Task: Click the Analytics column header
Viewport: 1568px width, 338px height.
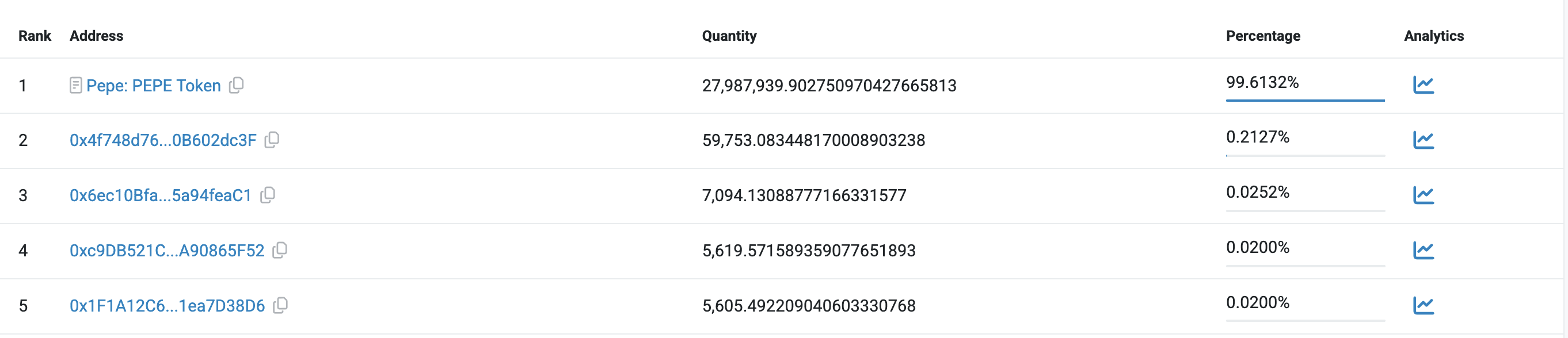Action: 1433,36
